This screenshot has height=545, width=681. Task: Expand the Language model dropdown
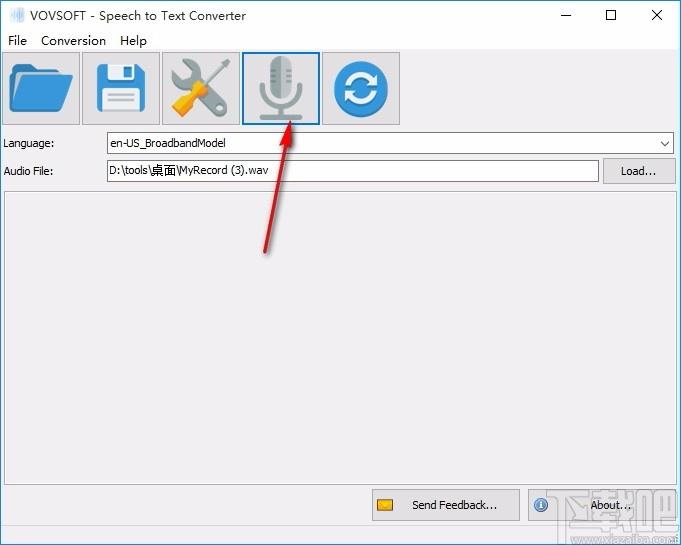click(664, 143)
